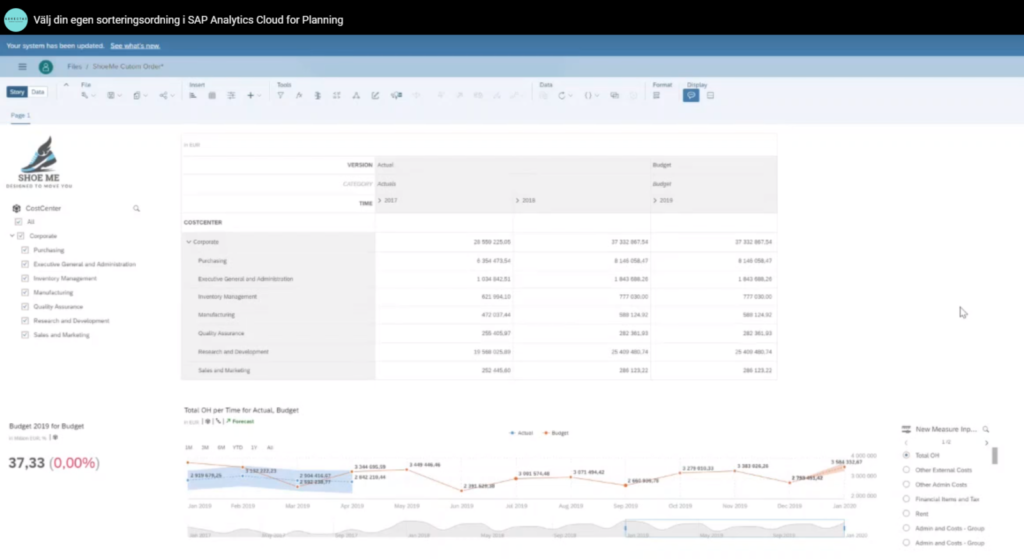Select the Other Admin Costs radio button

pyautogui.click(x=906, y=485)
